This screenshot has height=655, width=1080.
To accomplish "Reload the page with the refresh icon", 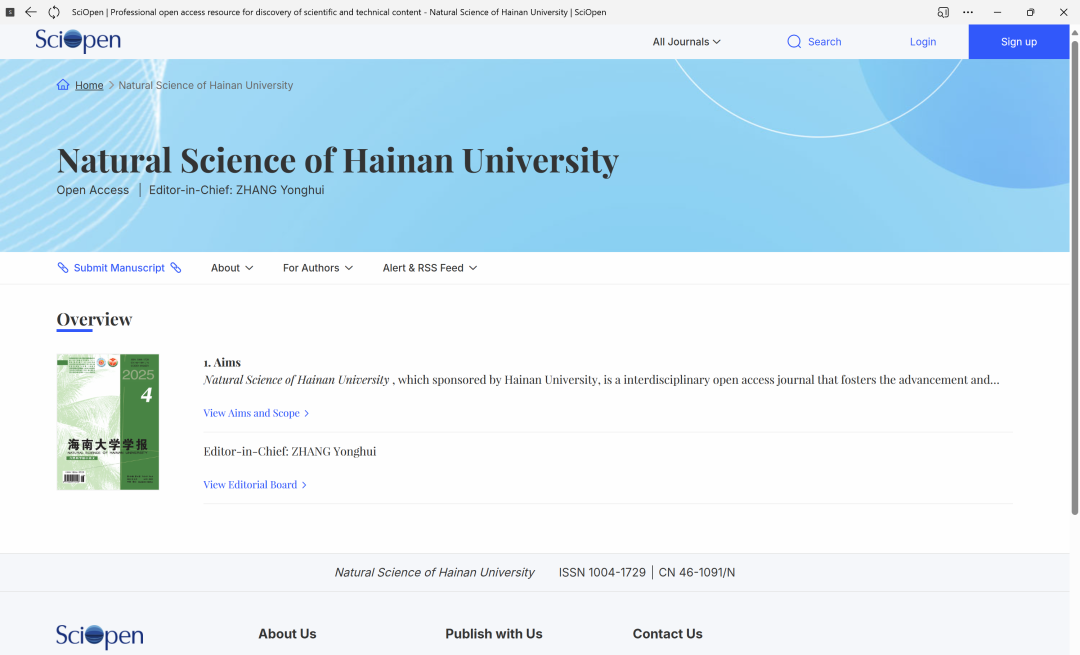I will coord(54,12).
